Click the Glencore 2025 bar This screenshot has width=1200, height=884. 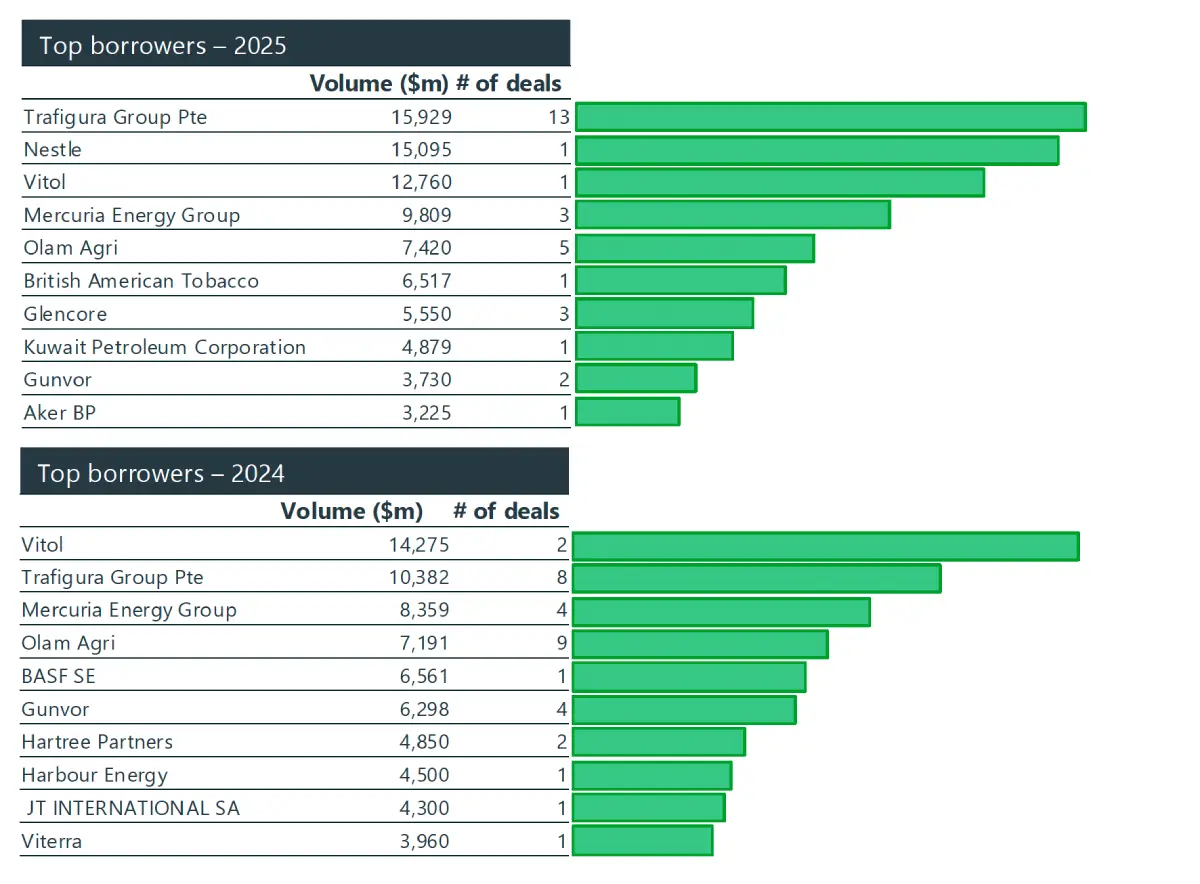pos(665,314)
